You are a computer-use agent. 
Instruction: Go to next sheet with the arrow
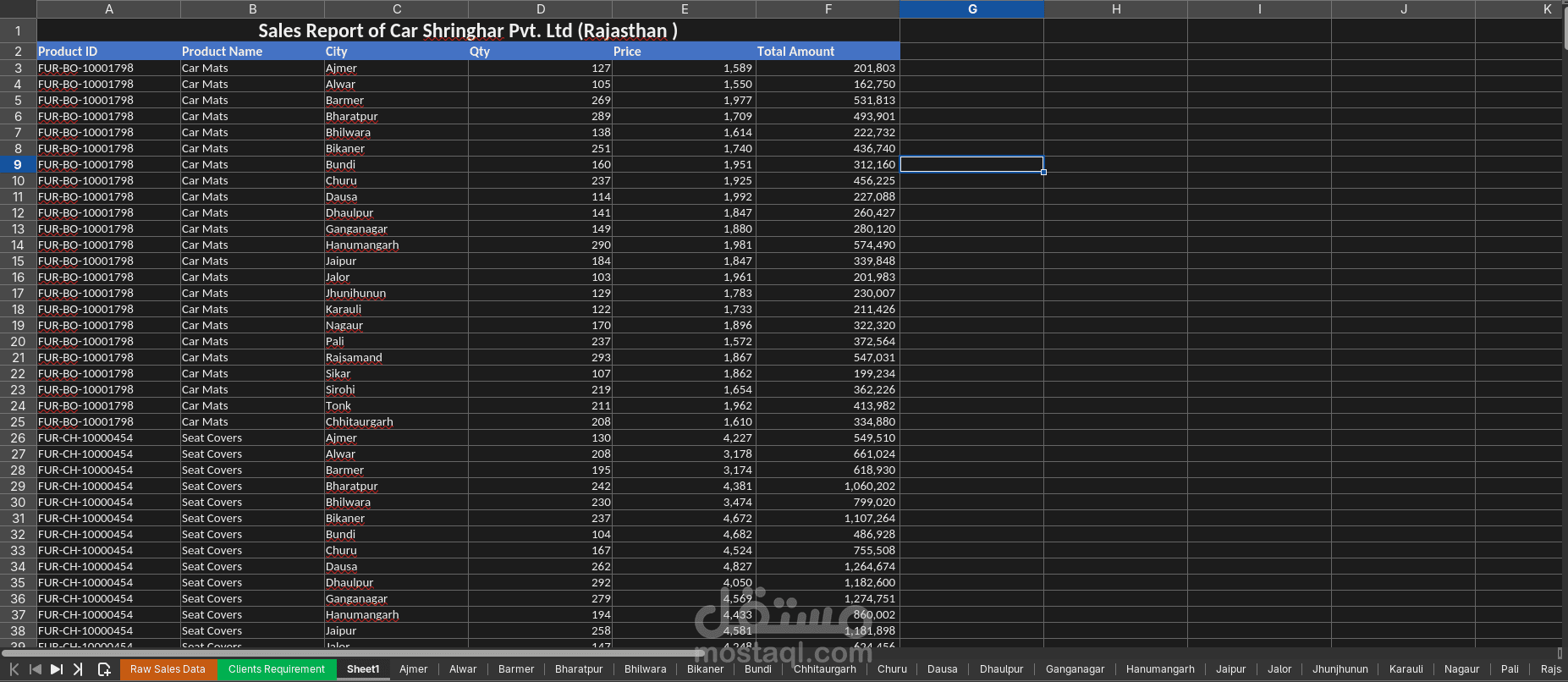(x=57, y=669)
